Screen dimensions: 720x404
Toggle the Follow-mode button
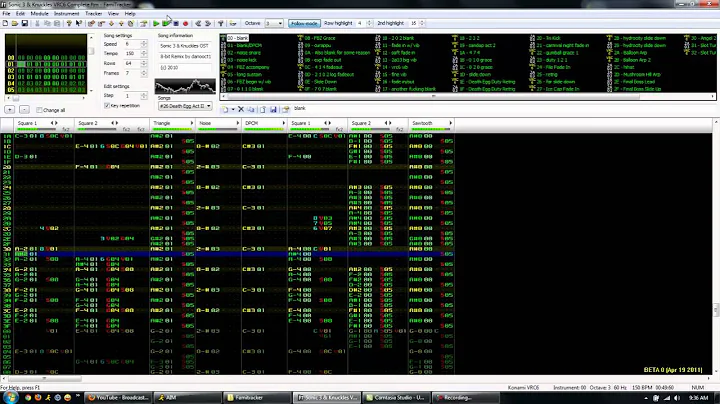pos(304,23)
